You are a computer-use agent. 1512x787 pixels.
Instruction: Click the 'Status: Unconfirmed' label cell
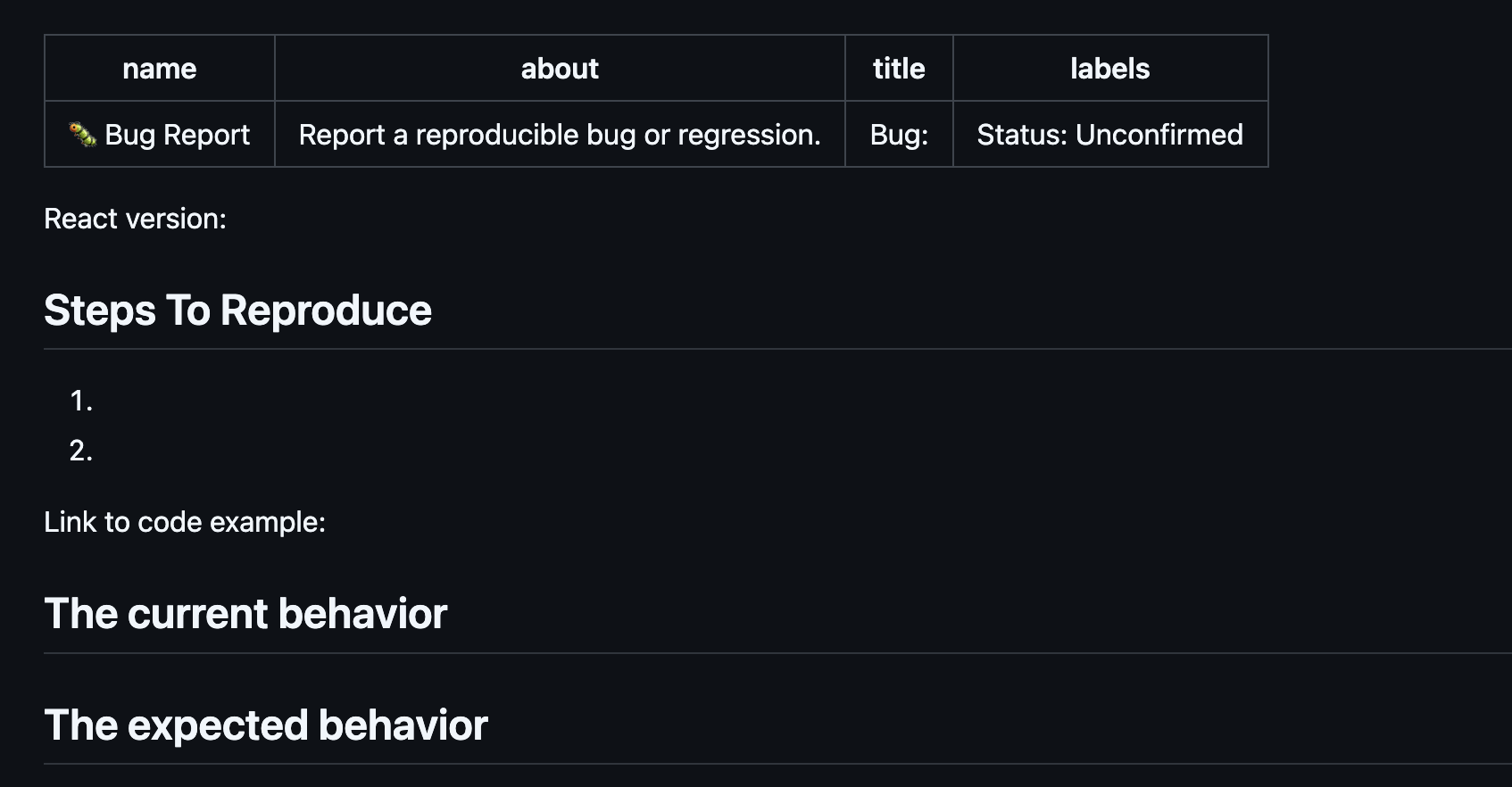(1110, 135)
